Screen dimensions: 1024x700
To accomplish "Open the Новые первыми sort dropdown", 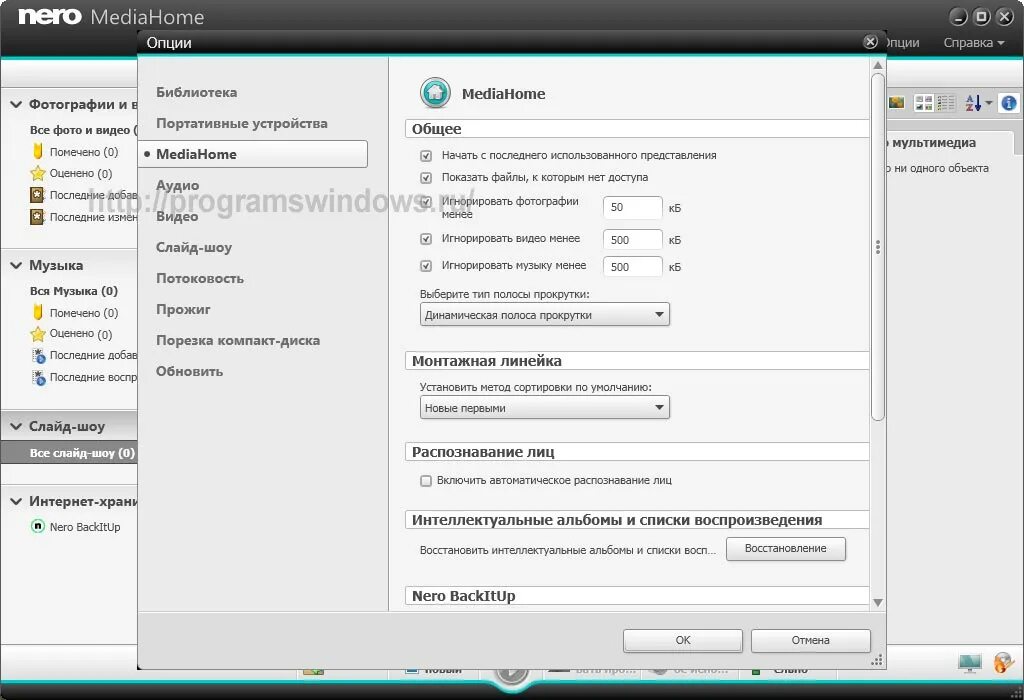I will pos(545,407).
